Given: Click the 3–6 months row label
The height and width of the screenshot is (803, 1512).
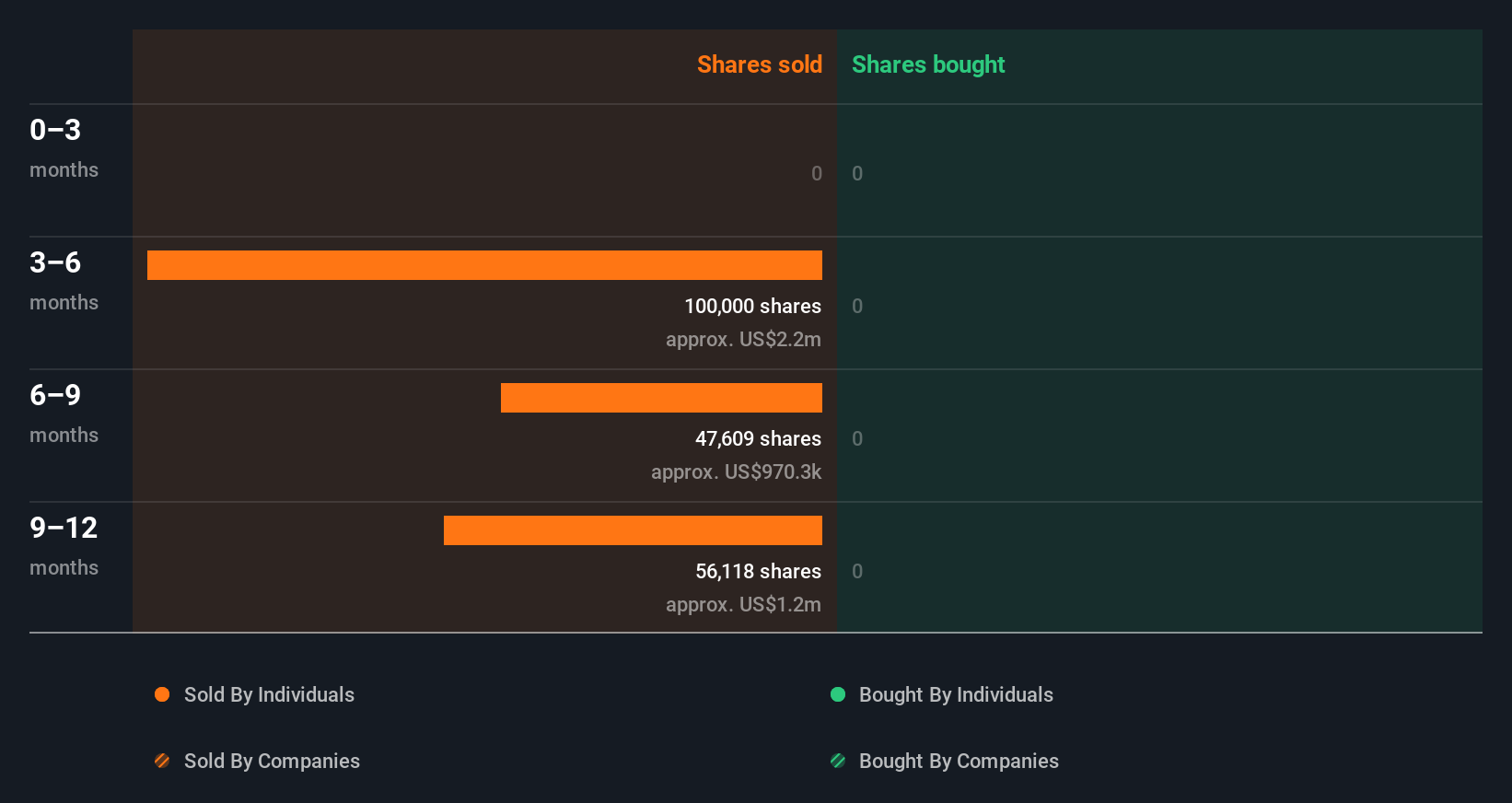Looking at the screenshot, I should click(x=64, y=281).
